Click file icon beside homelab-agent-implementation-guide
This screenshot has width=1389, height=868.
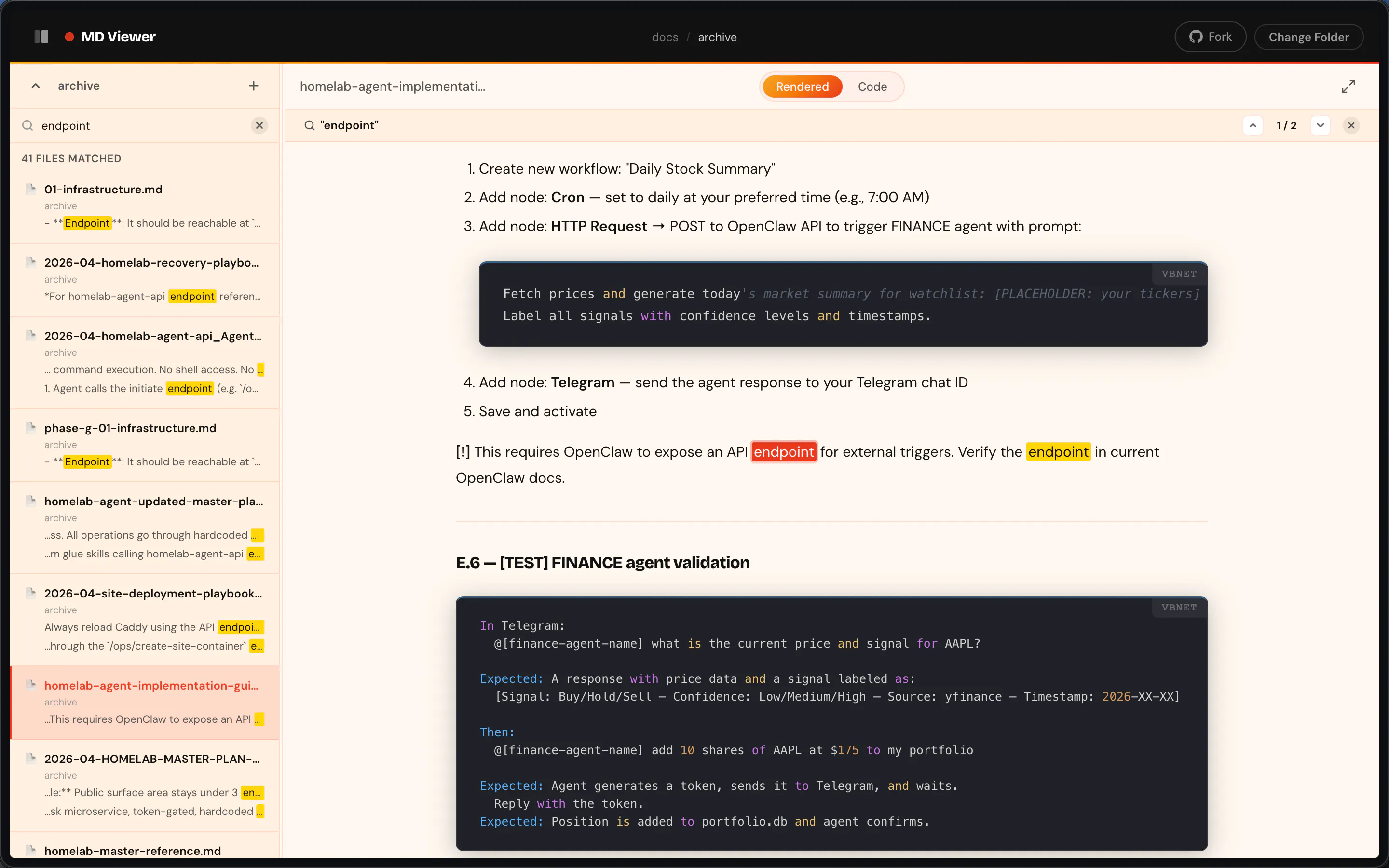point(31,685)
